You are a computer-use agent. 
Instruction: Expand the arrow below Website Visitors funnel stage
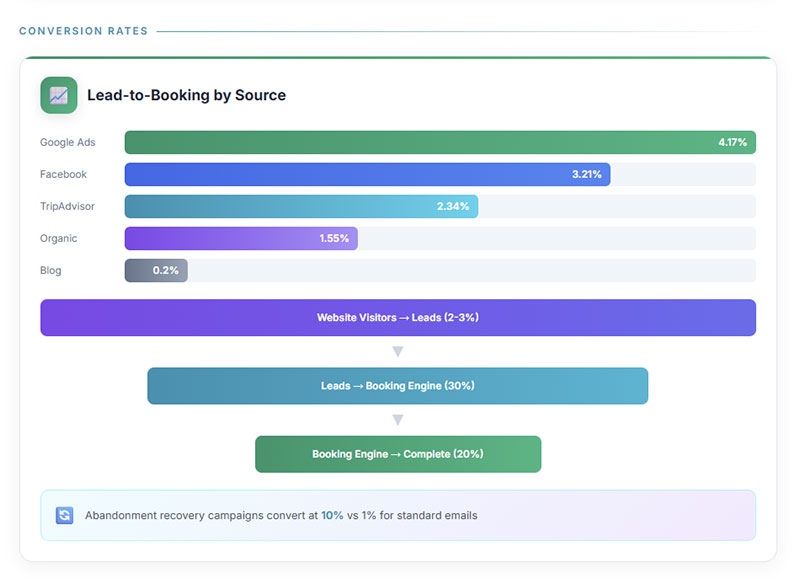(x=398, y=350)
